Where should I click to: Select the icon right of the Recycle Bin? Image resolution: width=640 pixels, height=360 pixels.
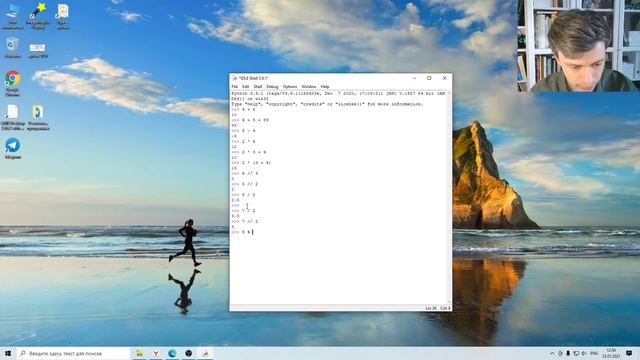tap(38, 50)
